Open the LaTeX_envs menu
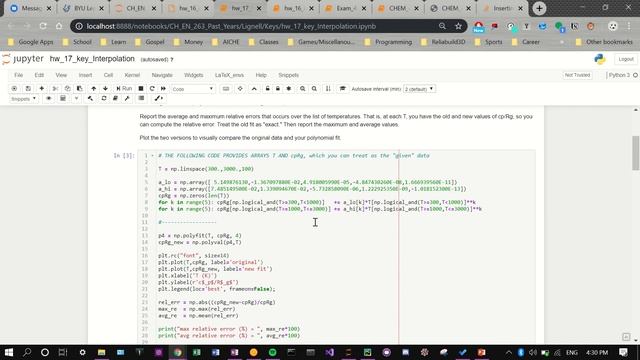Image resolution: width=640 pixels, height=360 pixels. pos(229,75)
